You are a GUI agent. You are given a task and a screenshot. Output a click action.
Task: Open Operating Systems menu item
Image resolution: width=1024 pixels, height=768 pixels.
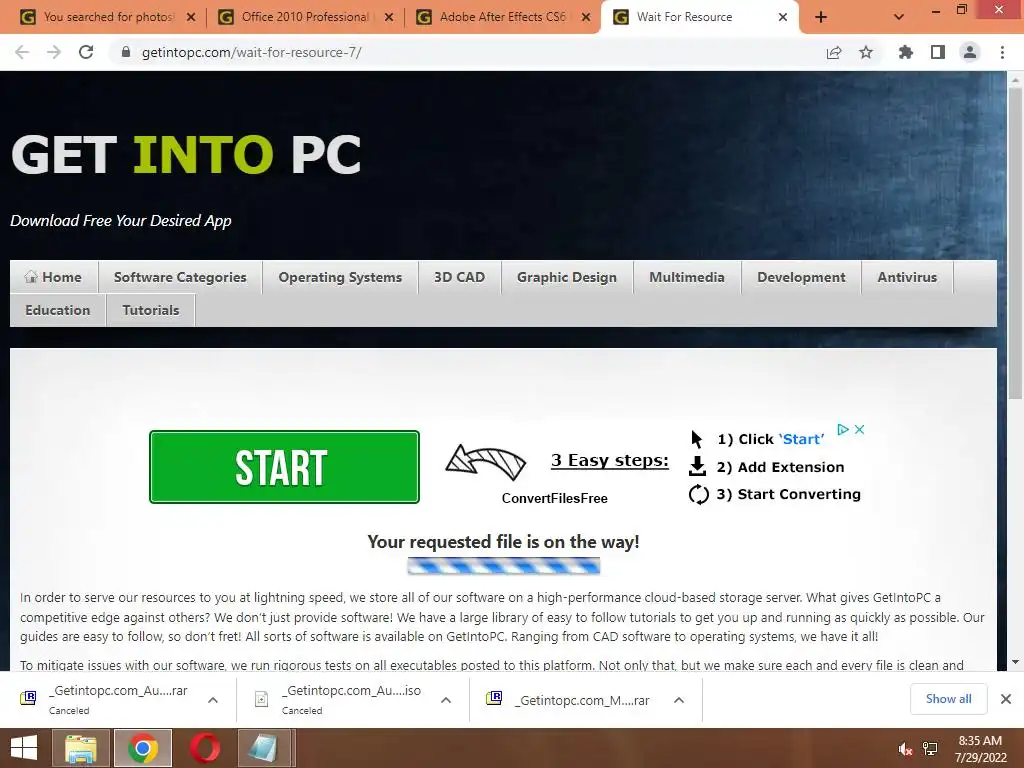[340, 277]
